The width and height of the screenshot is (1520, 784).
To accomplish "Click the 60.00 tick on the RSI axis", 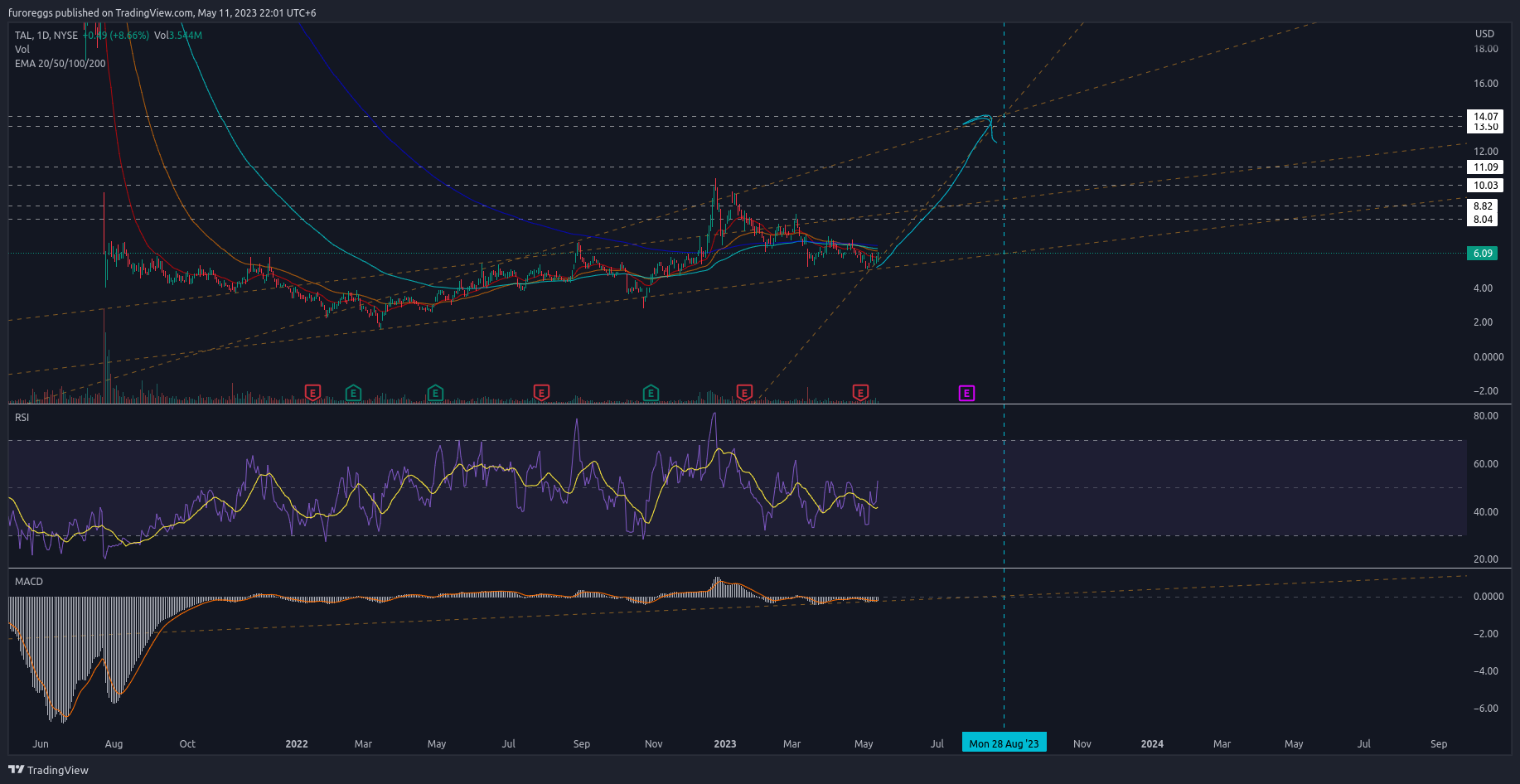I will click(x=1485, y=464).
